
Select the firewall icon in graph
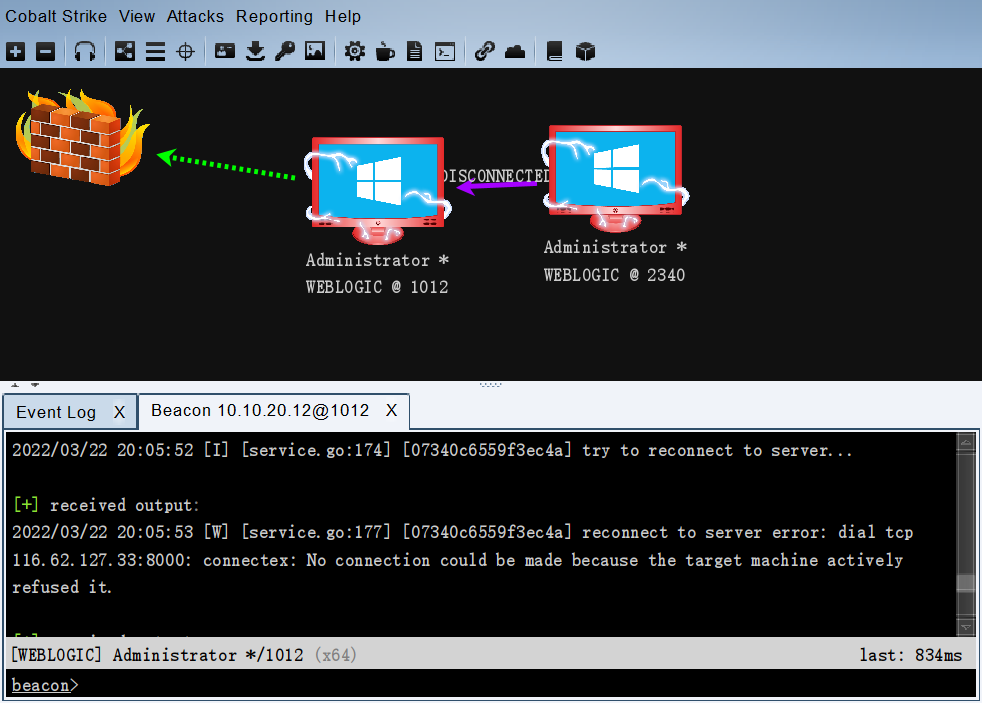pos(83,137)
